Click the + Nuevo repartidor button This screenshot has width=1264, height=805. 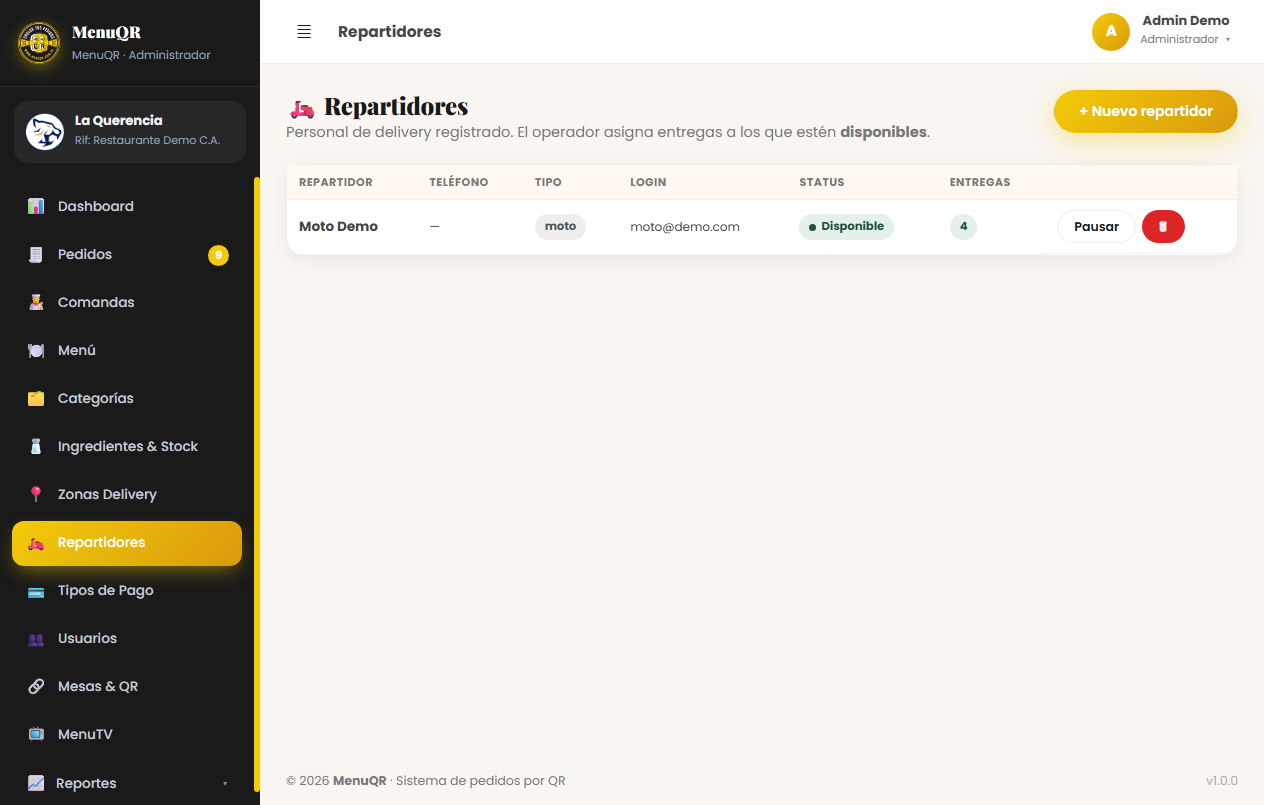pyautogui.click(x=1146, y=111)
